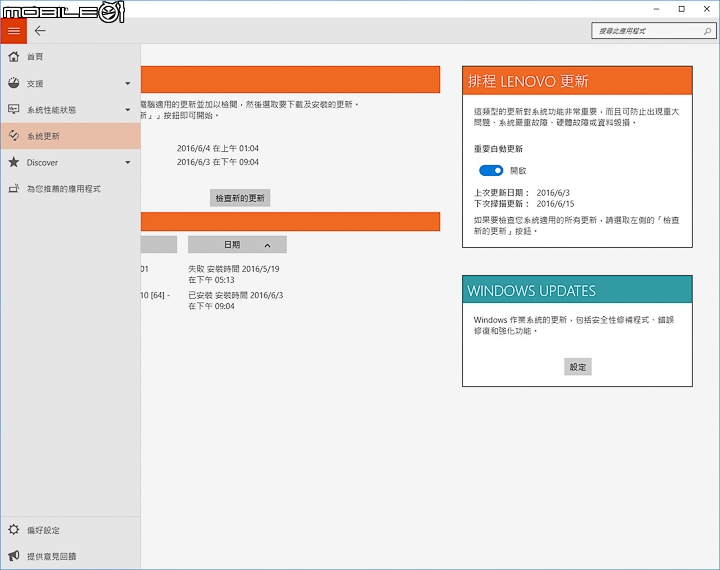Click 2016/6/4 在上午 01:04 timestamp

218,148
